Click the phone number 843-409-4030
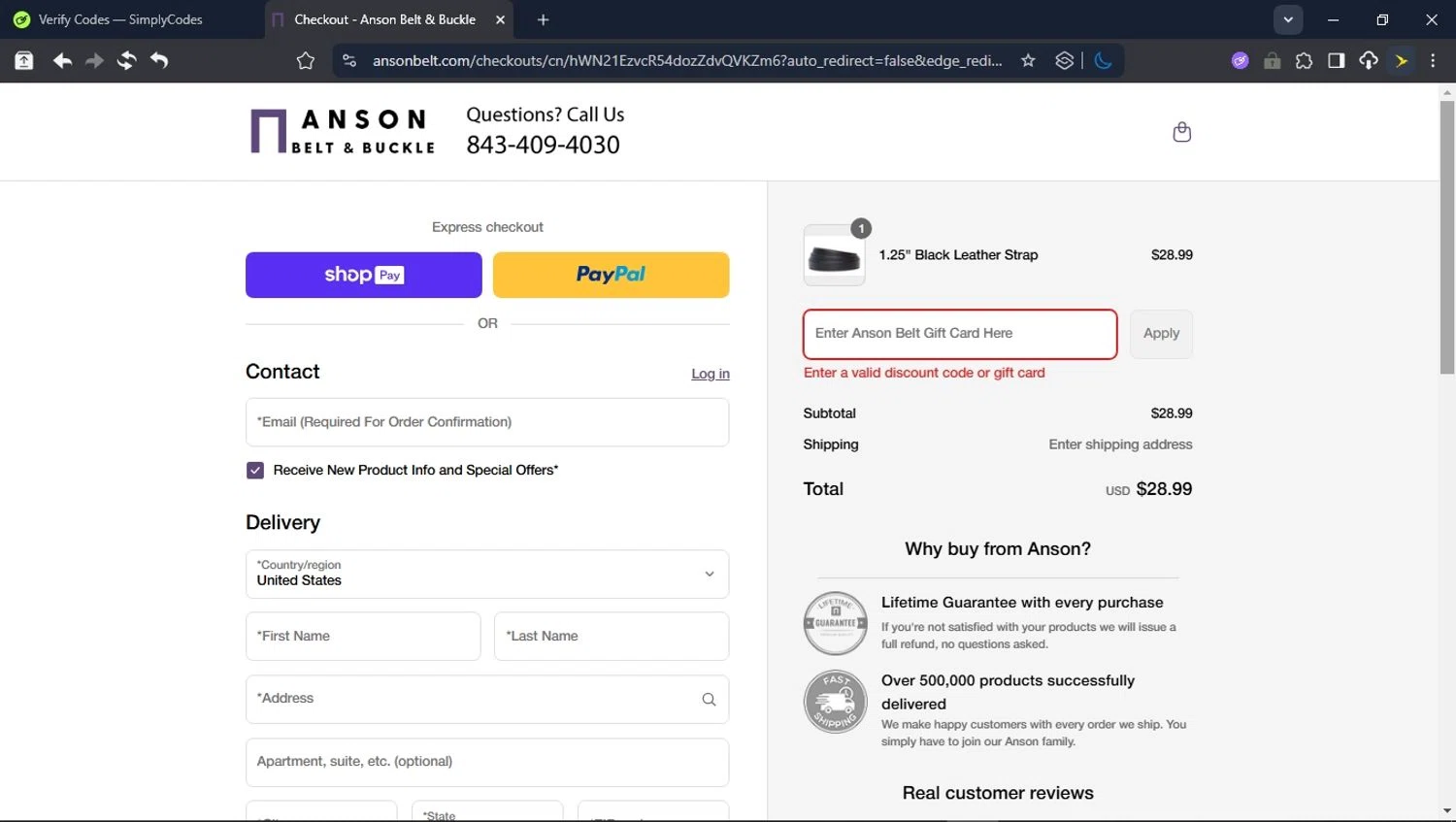Viewport: 1456px width, 822px height. coord(543,145)
